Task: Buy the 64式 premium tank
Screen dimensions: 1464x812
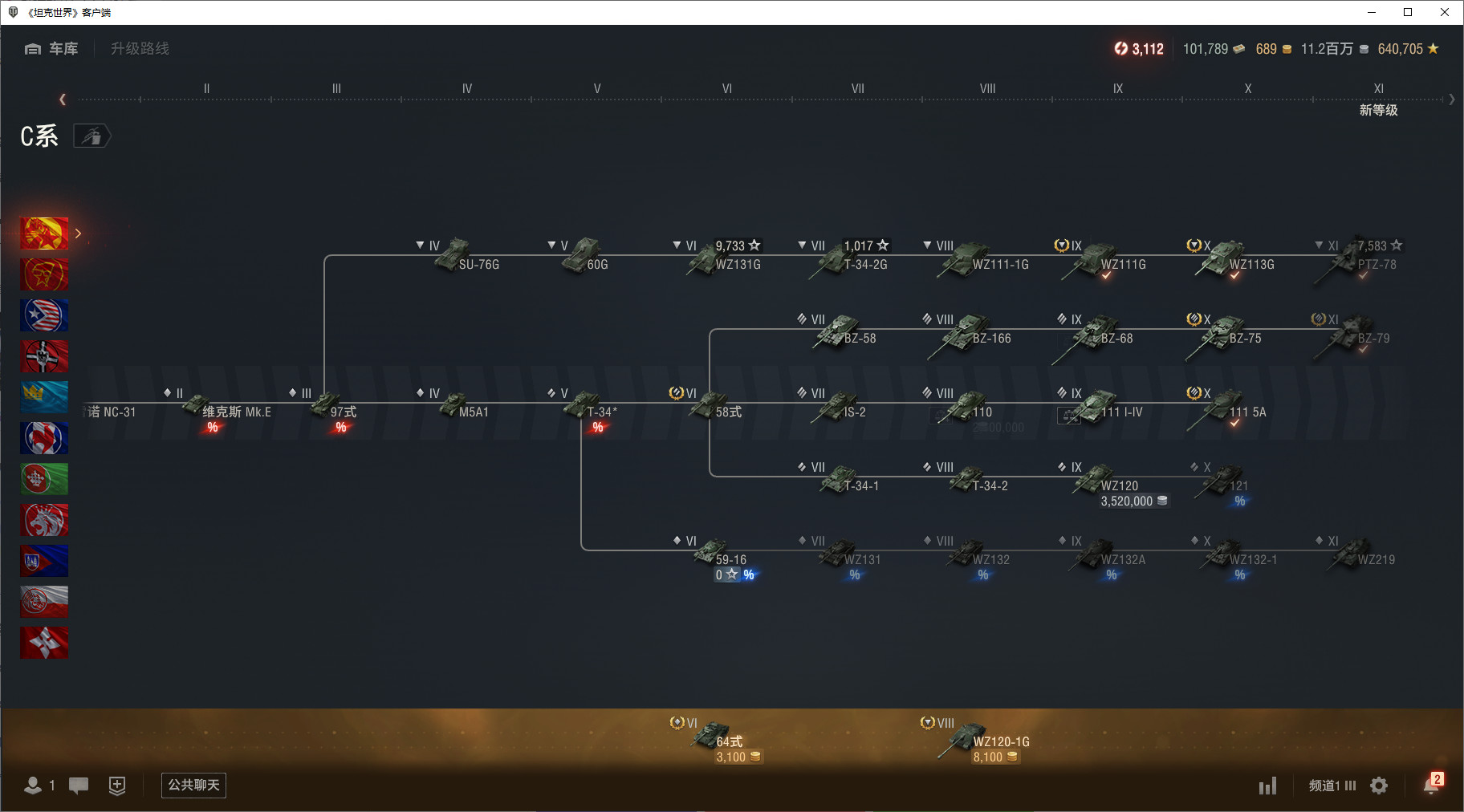Action: (718, 740)
